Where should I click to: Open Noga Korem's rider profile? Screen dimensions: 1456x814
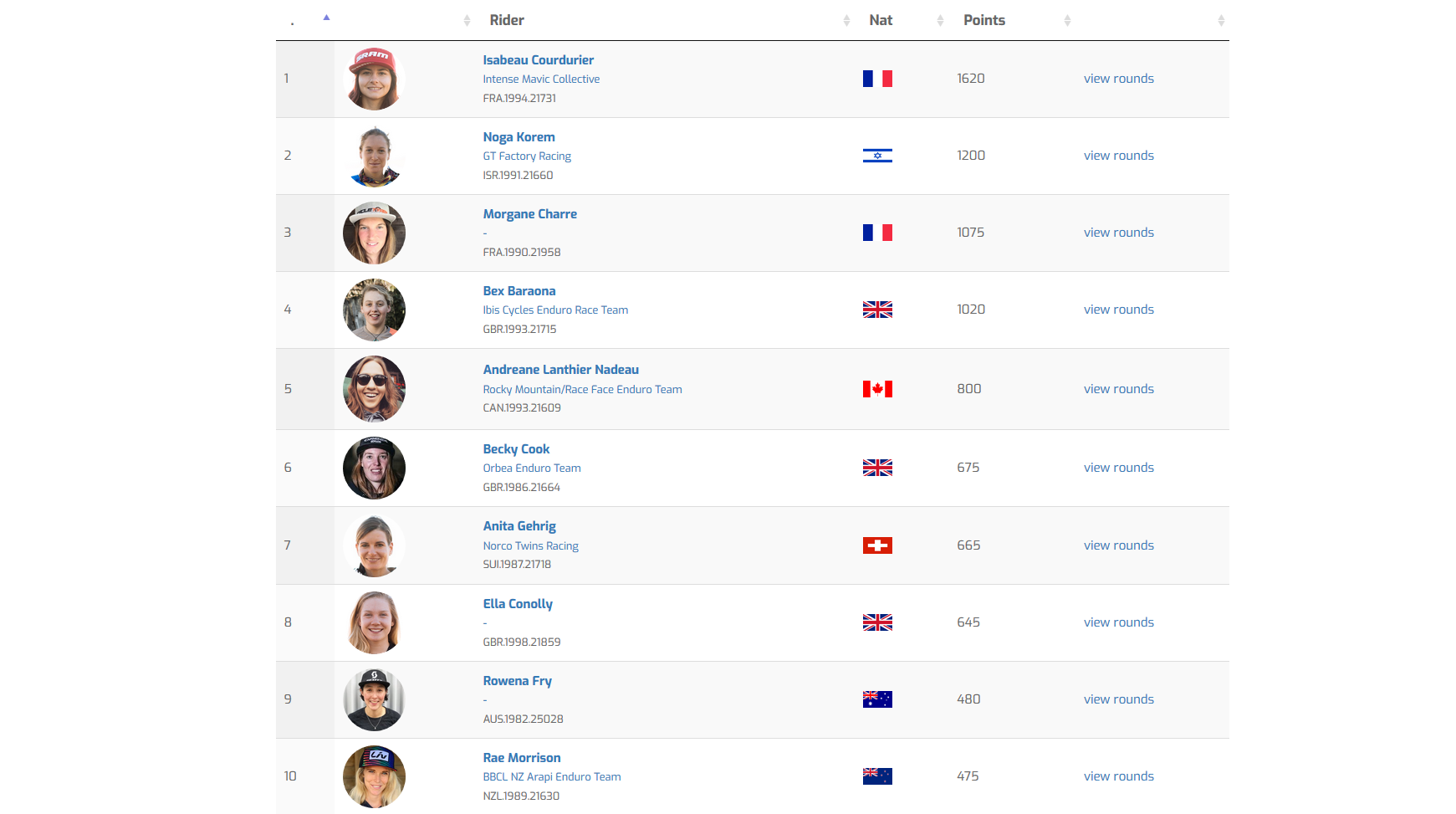pyautogui.click(x=519, y=137)
